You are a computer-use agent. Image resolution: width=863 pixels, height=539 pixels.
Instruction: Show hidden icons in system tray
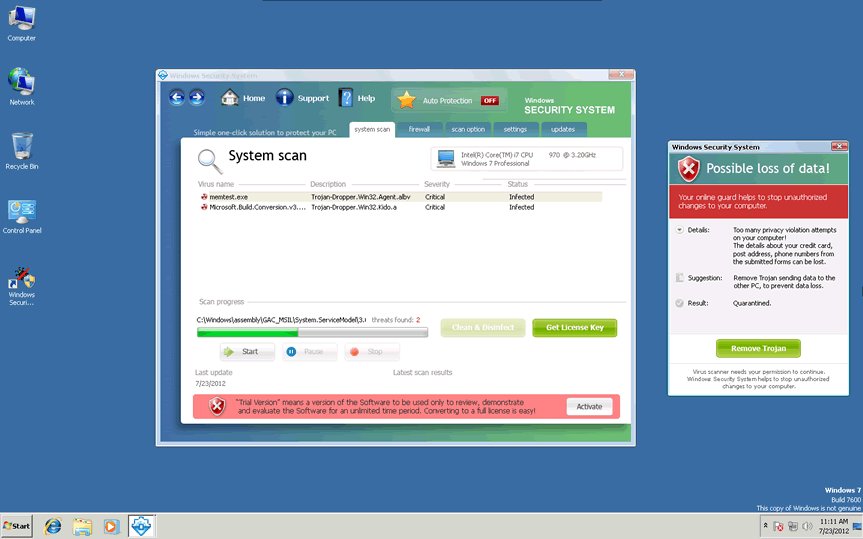pos(765,525)
